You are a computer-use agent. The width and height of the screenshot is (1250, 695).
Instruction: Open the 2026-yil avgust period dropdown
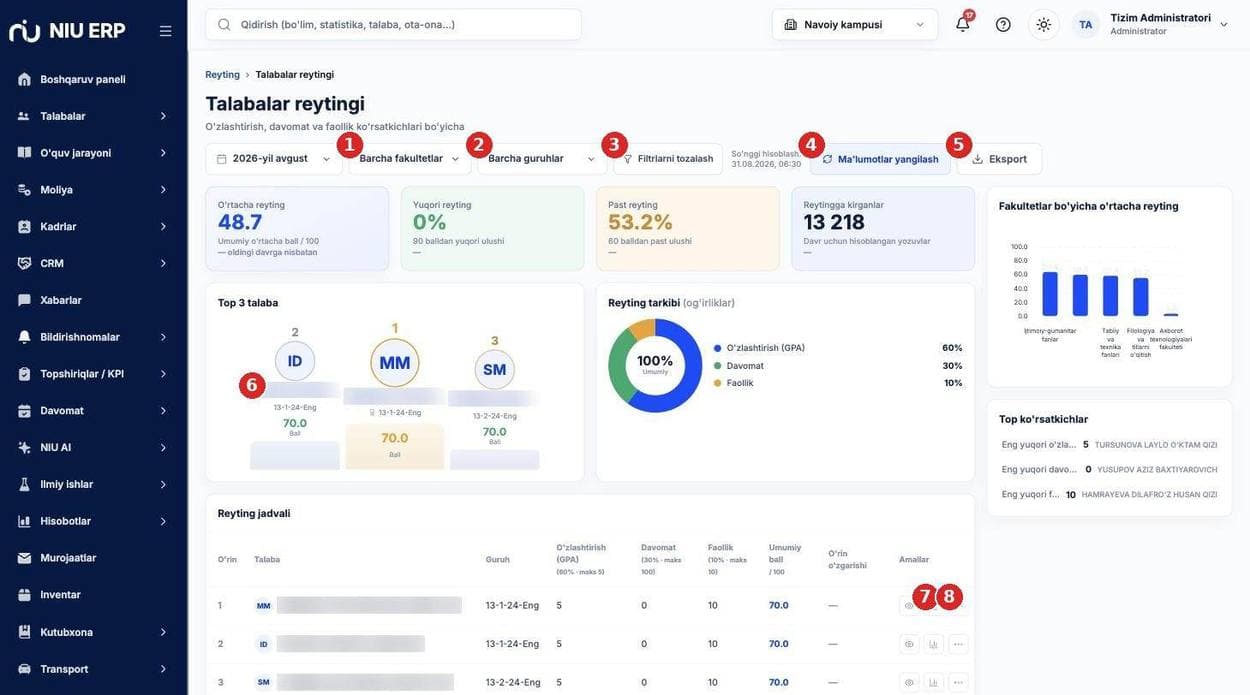click(x=273, y=159)
